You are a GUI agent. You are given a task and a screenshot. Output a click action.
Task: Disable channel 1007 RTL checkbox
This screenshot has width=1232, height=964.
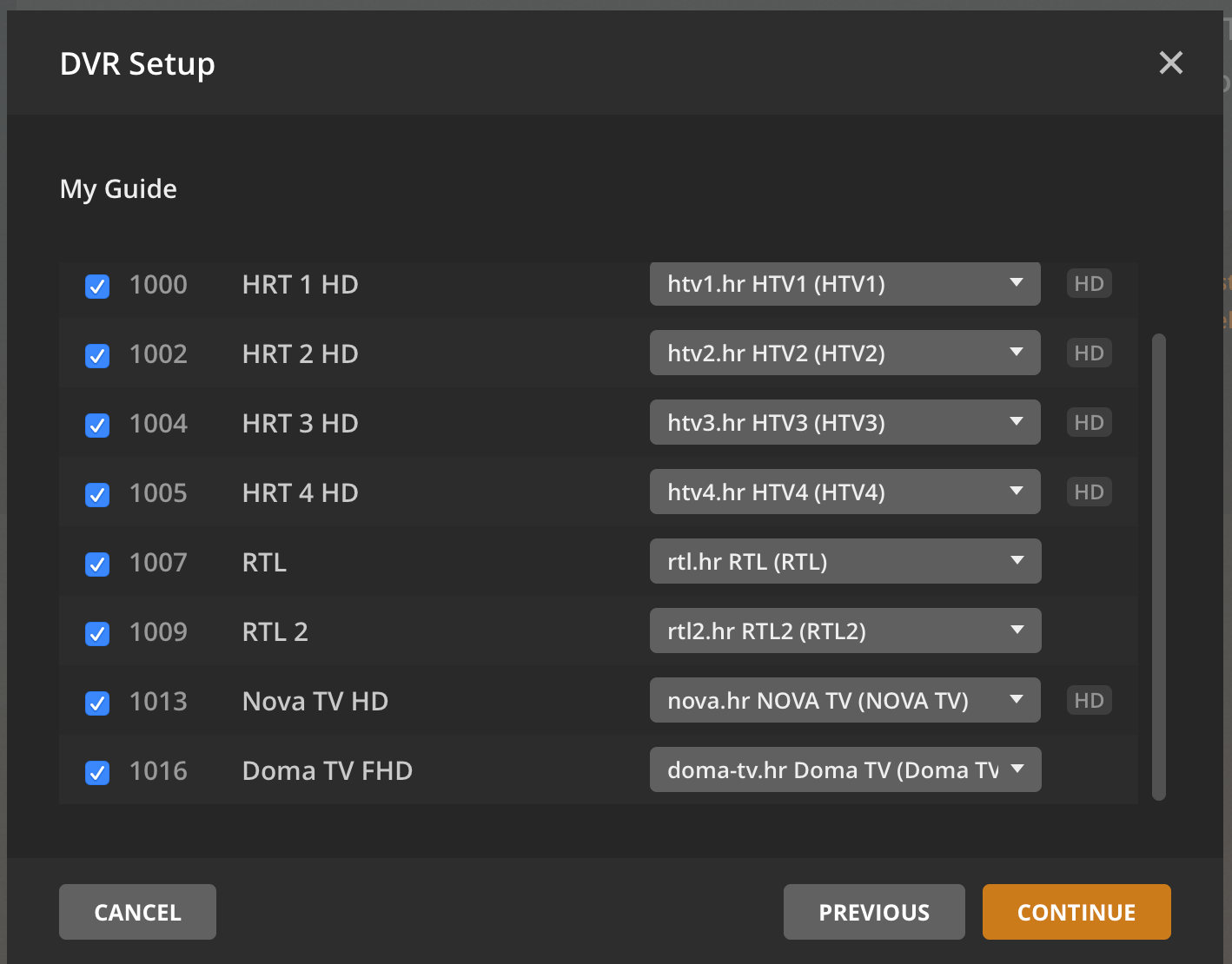click(x=97, y=564)
